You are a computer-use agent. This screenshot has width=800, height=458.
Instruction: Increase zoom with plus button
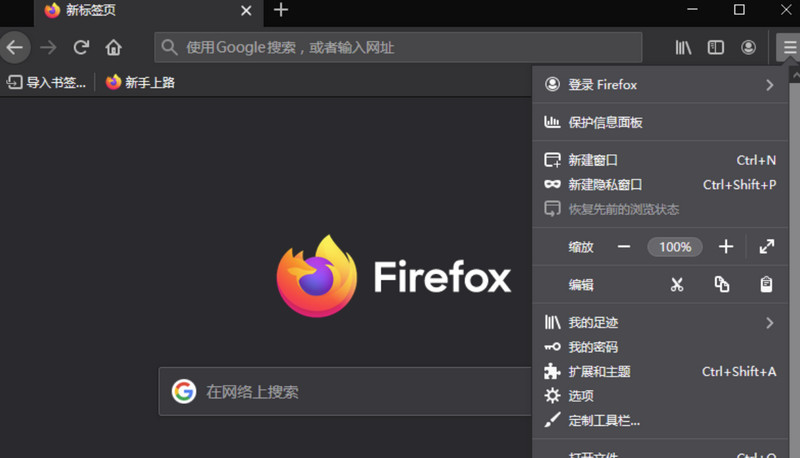(726, 247)
